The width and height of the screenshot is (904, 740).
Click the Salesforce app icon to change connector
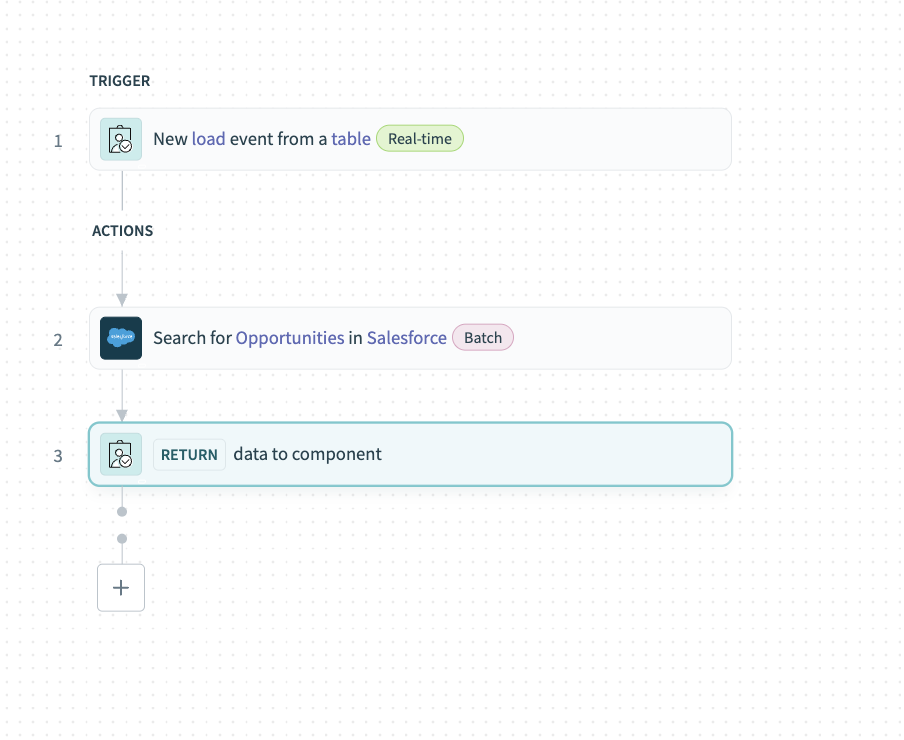click(120, 338)
